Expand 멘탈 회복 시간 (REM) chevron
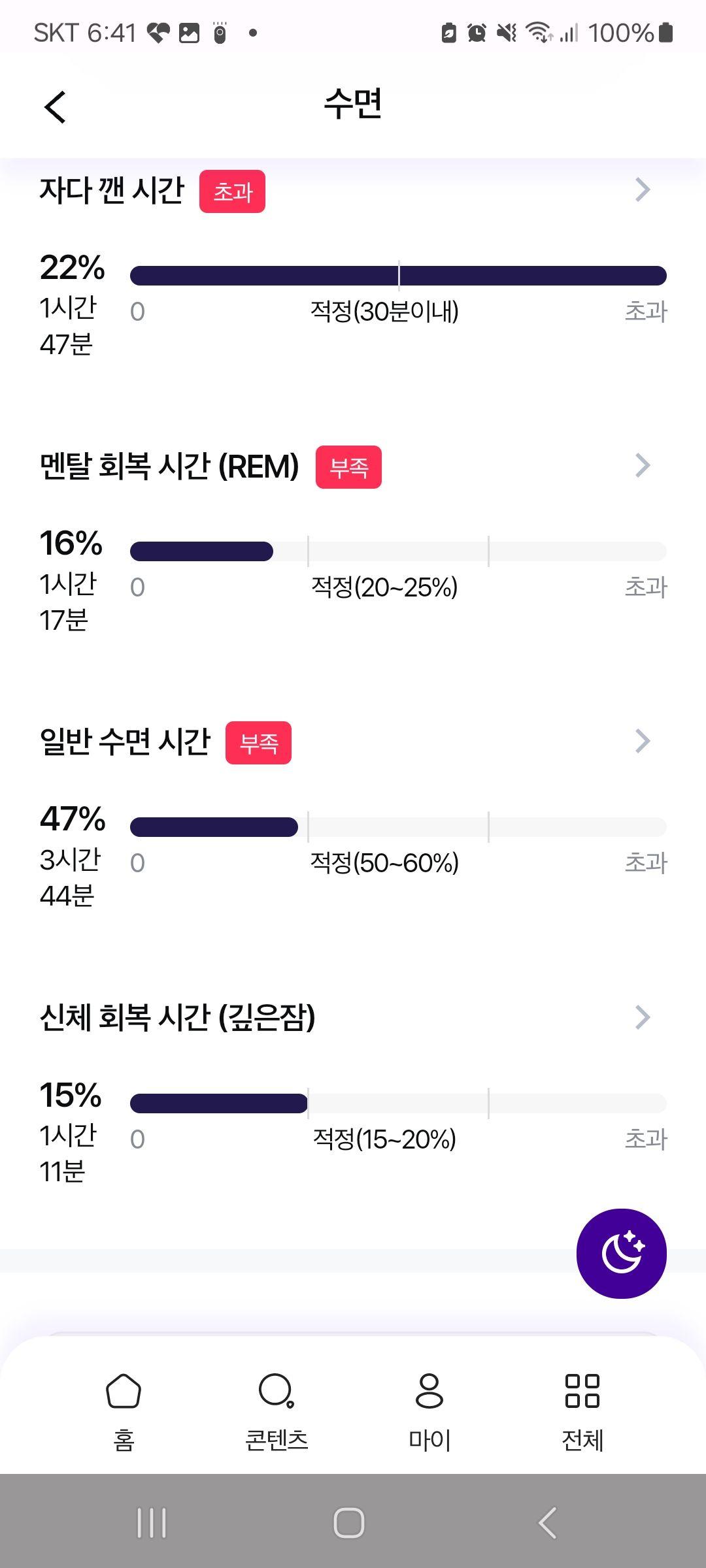This screenshot has width=706, height=1568. (x=643, y=465)
